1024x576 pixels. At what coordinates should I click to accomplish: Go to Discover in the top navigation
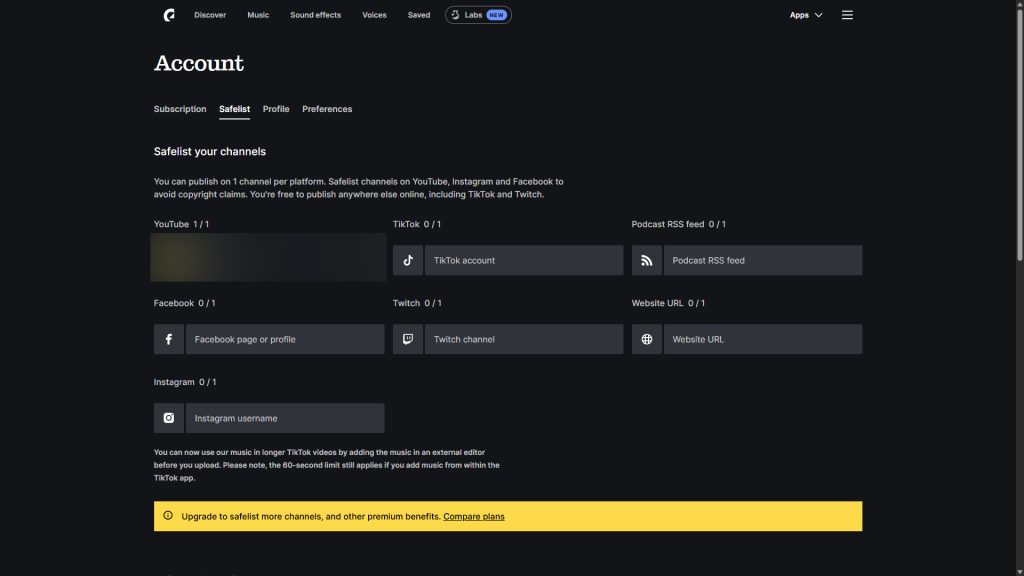click(210, 15)
